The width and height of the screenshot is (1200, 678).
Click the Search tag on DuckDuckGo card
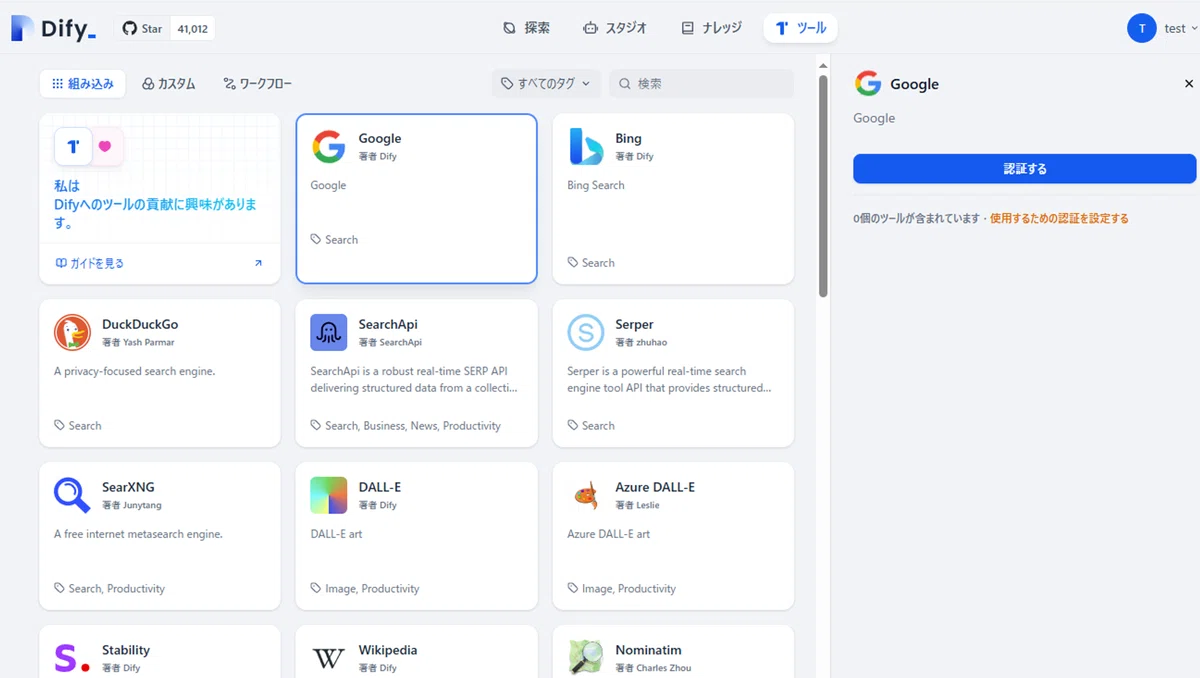(x=78, y=426)
